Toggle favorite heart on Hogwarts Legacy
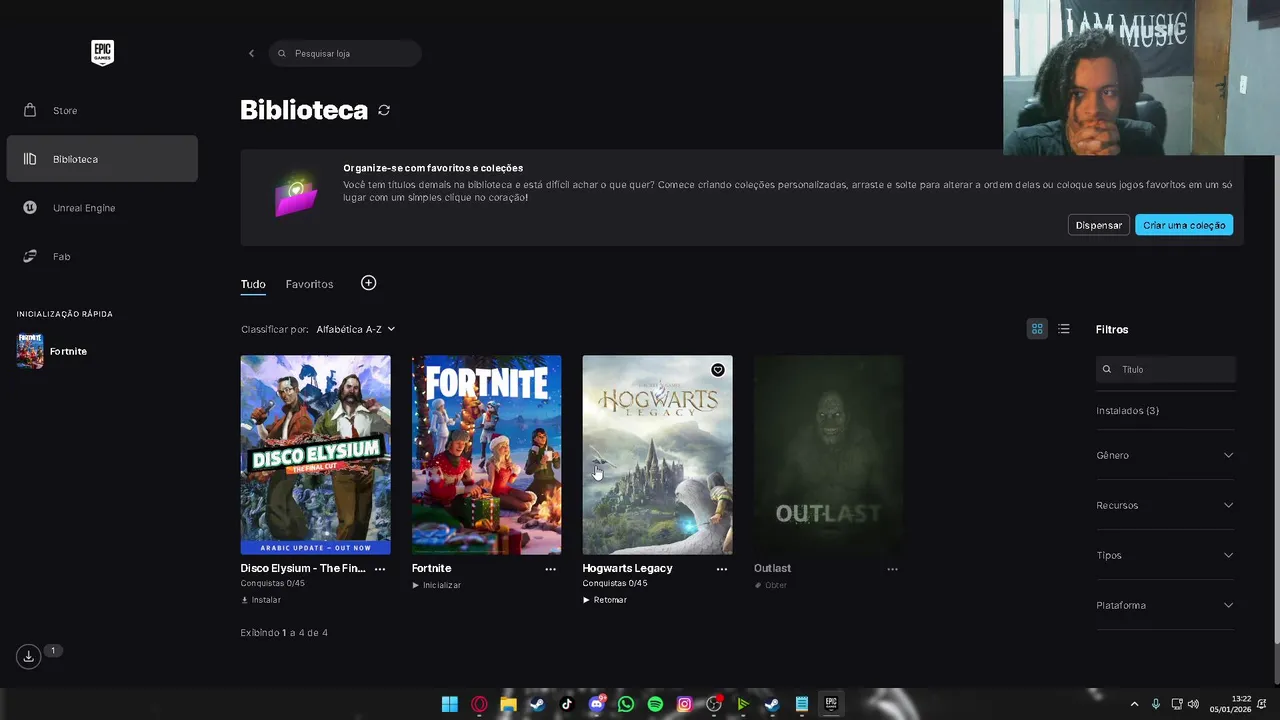This screenshot has width=1280, height=720. tap(718, 370)
